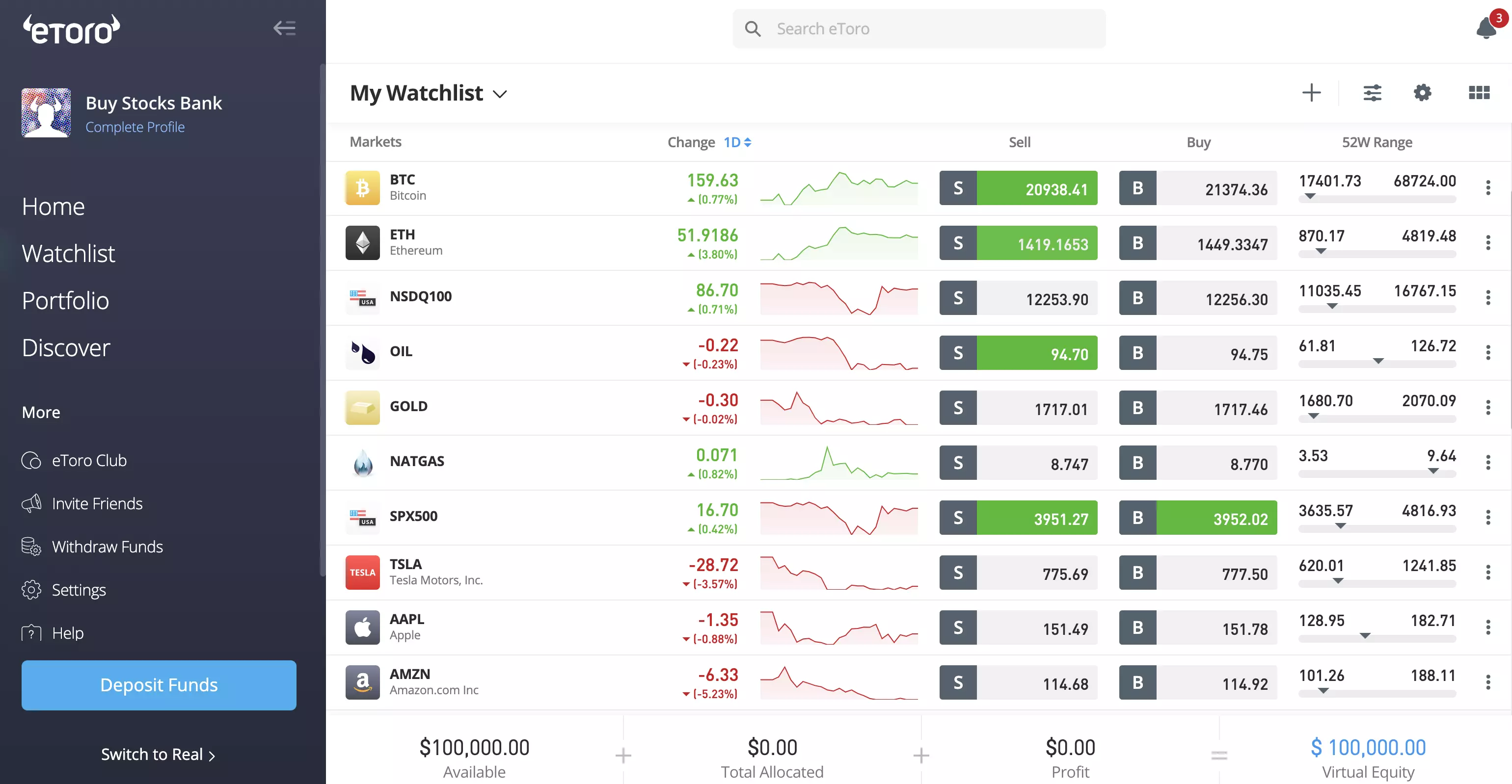Viewport: 1512px width, 784px height.
Task: Open BTC row options menu
Action: tap(1488, 187)
